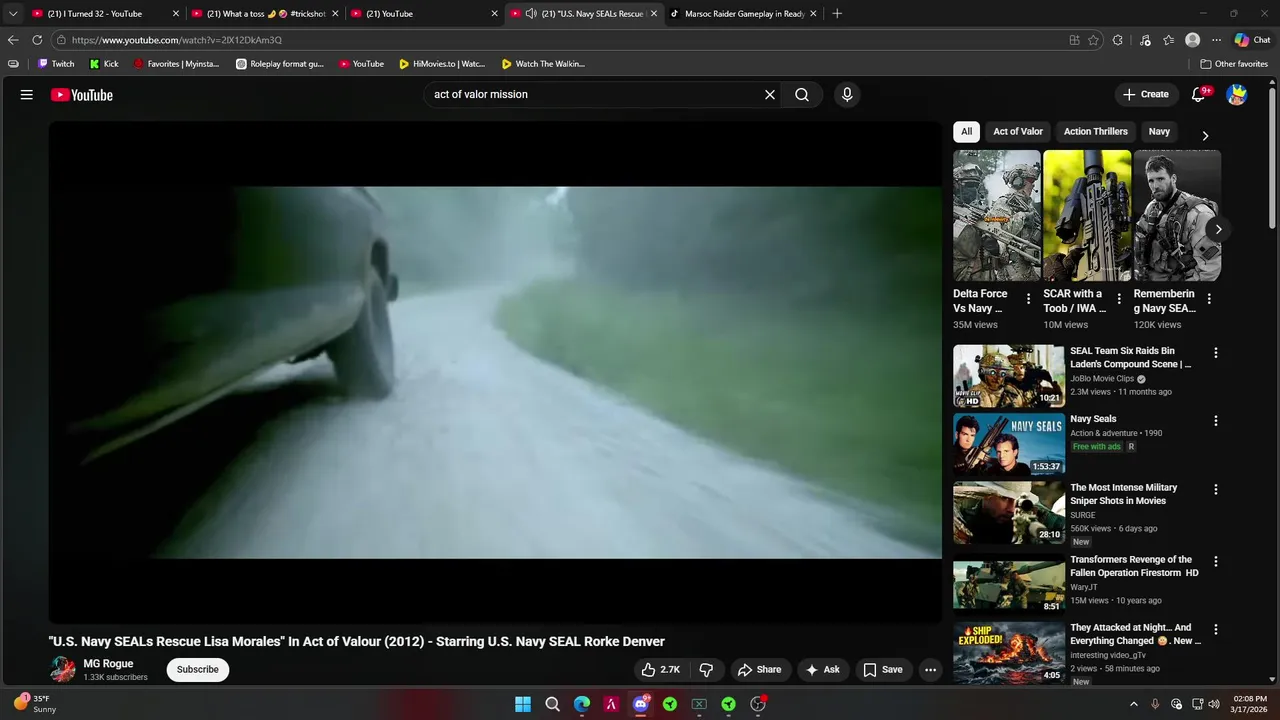Click inside the video player frame
Viewport: 1280px width, 720px height.
point(495,372)
